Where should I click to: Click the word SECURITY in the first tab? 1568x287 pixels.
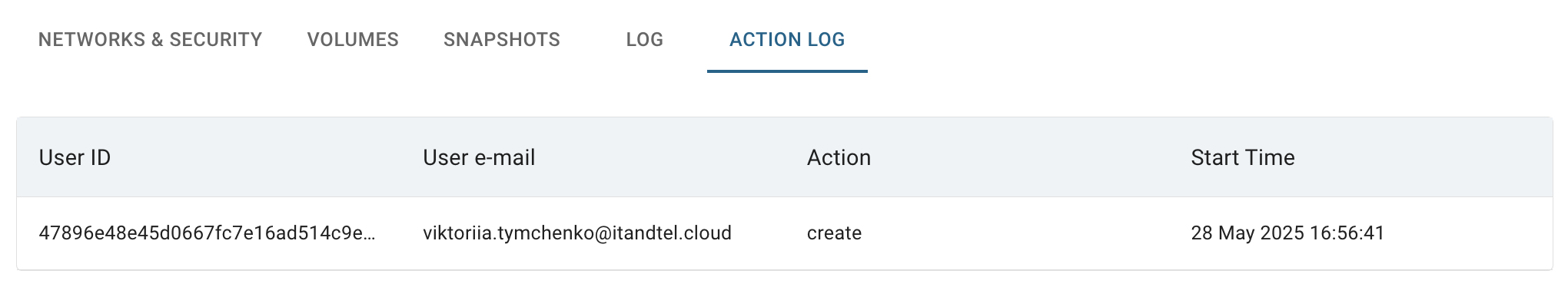[x=216, y=40]
